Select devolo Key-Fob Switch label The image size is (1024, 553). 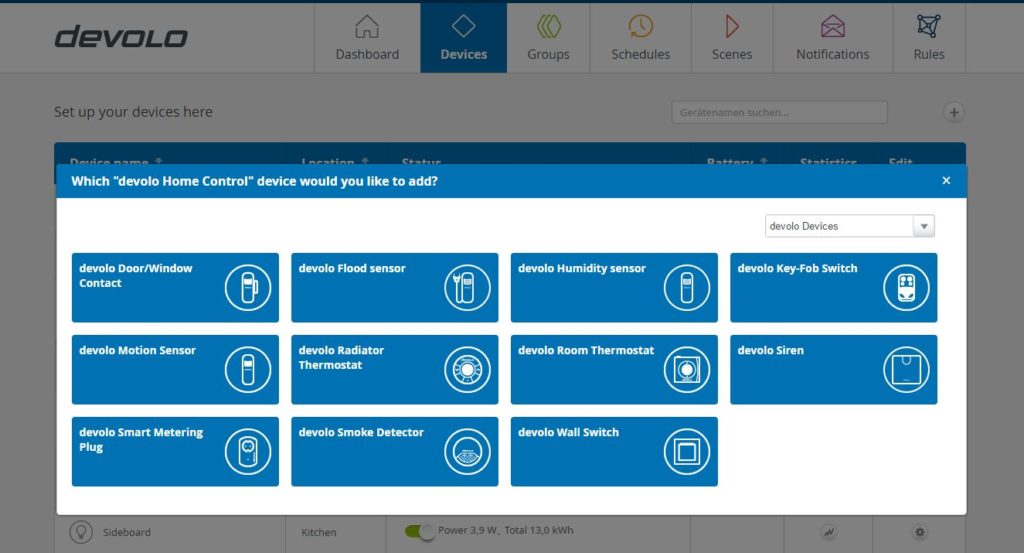coord(797,268)
